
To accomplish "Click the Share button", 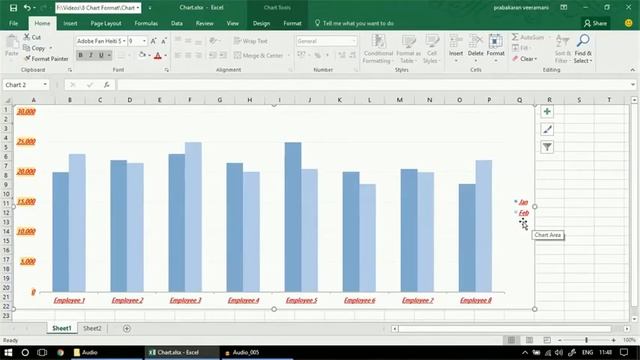I will 595,23.
